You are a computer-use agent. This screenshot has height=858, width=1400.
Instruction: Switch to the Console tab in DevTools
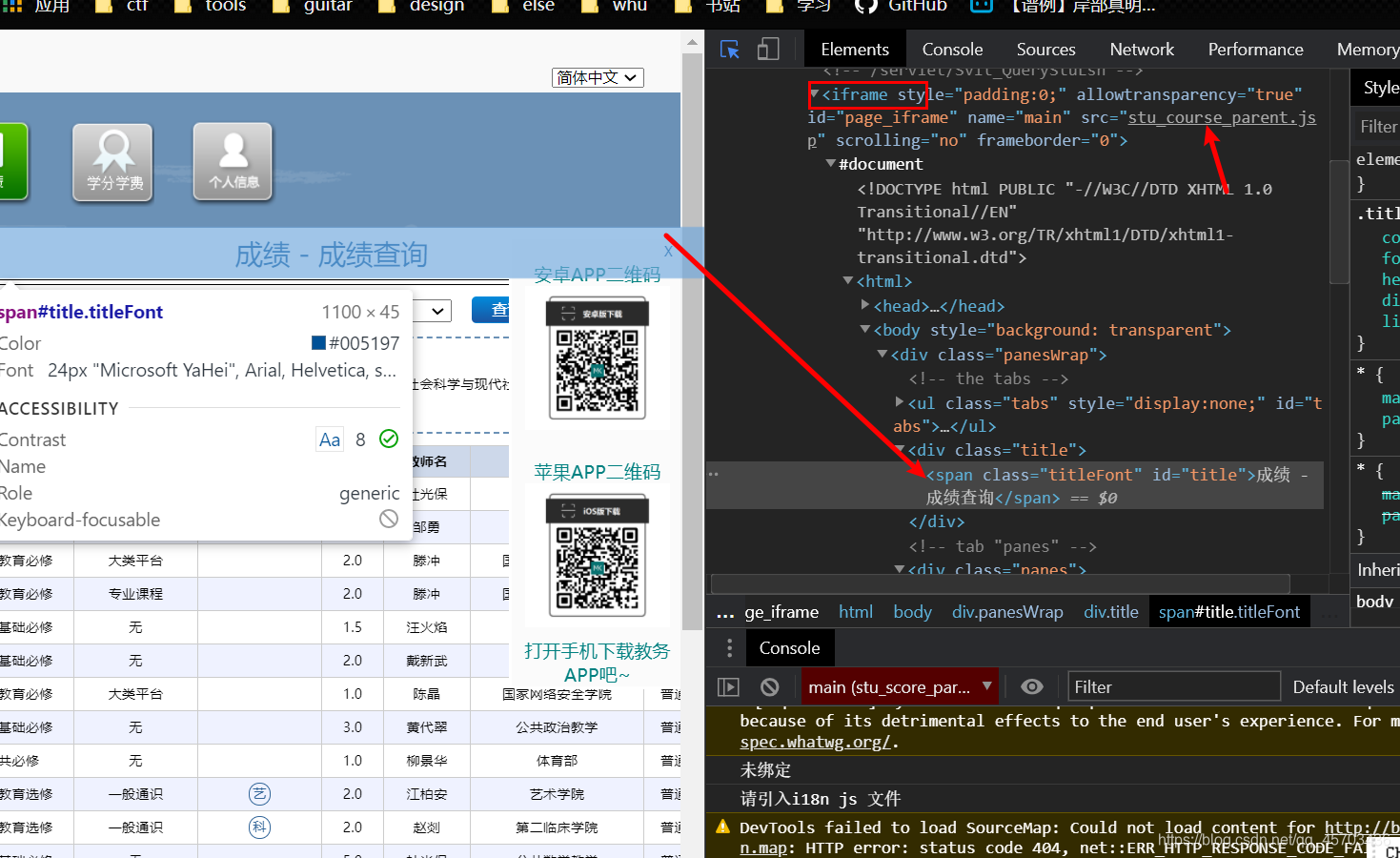(952, 50)
